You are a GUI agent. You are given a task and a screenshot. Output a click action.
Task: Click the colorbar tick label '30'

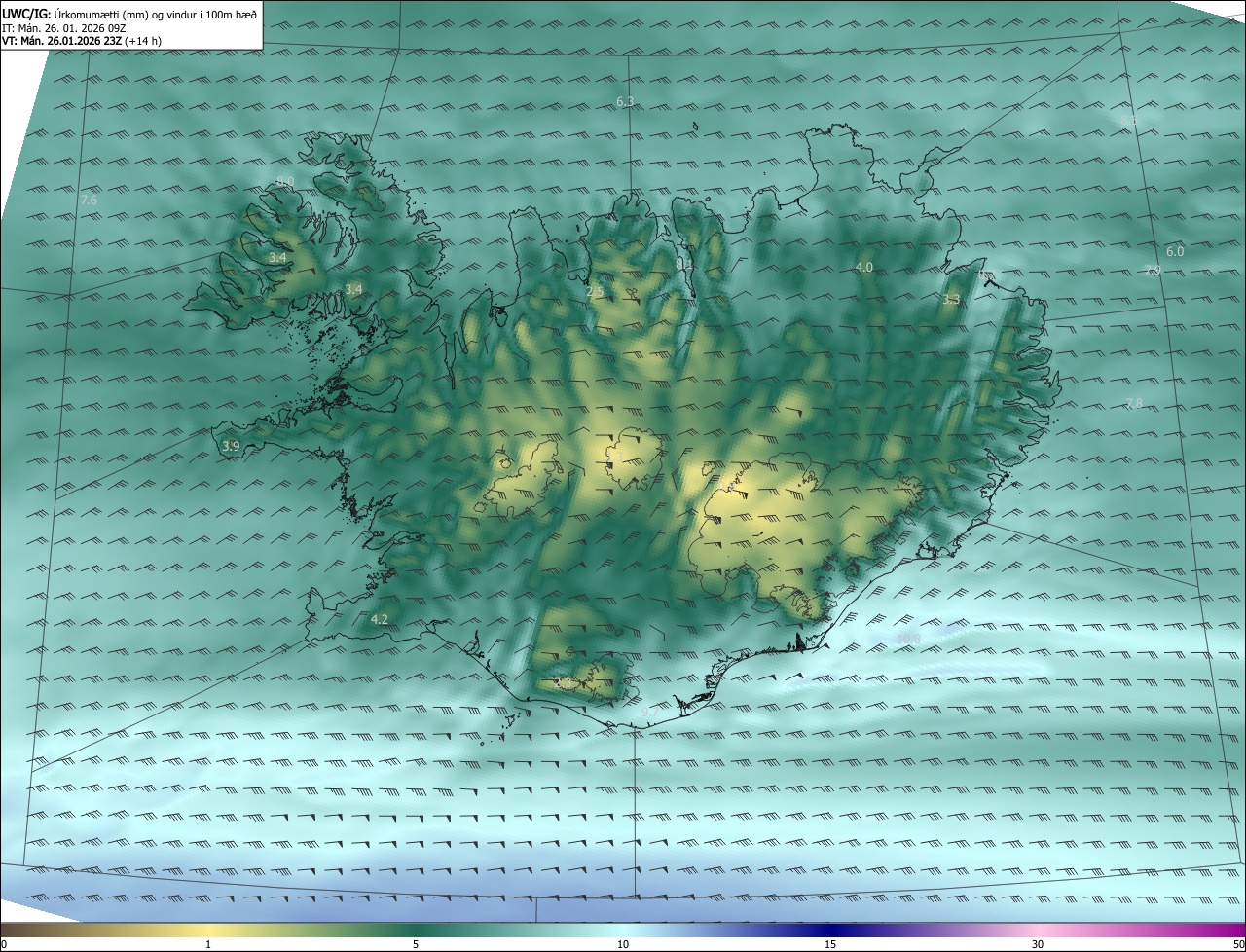(1038, 944)
